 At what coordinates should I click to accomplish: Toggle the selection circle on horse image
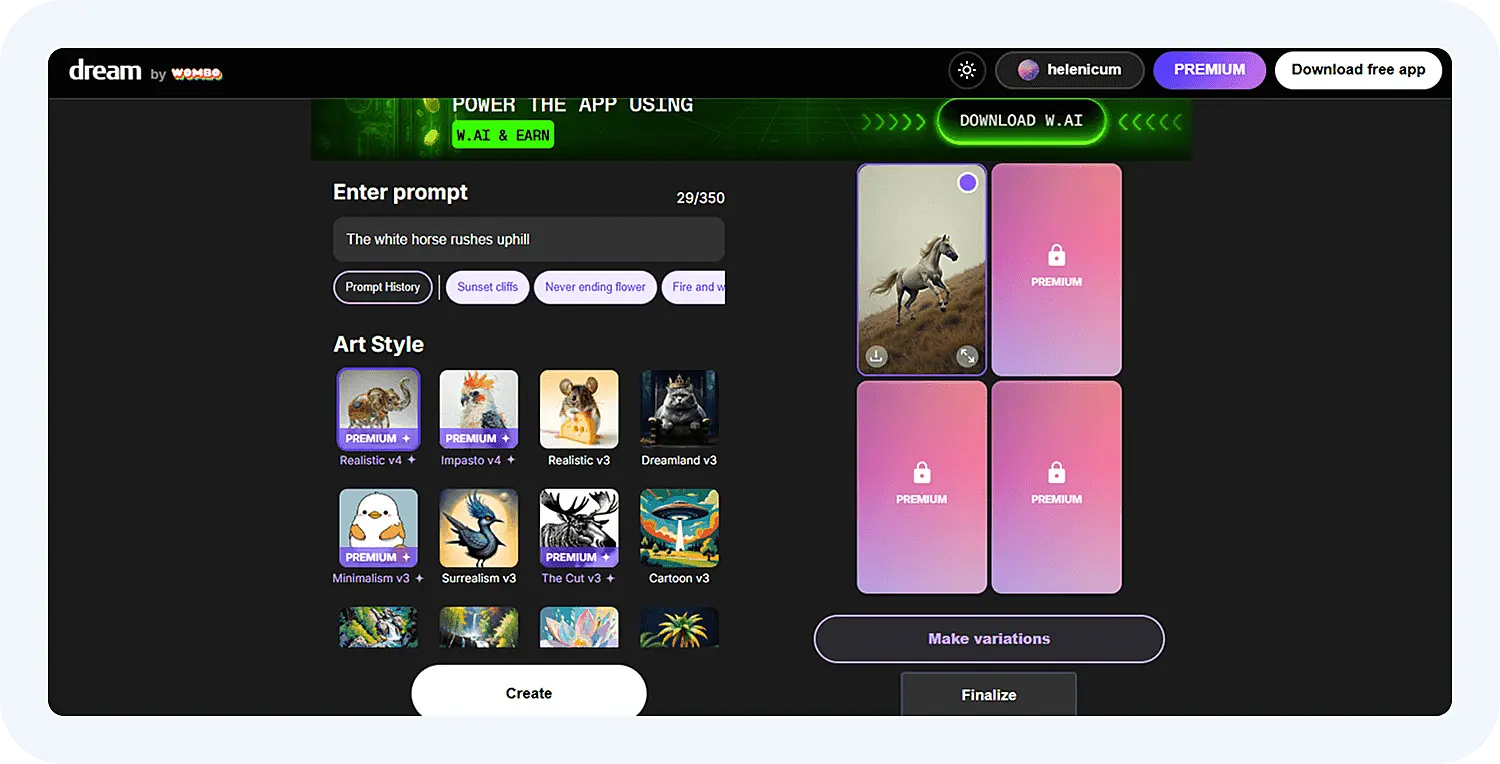(967, 183)
